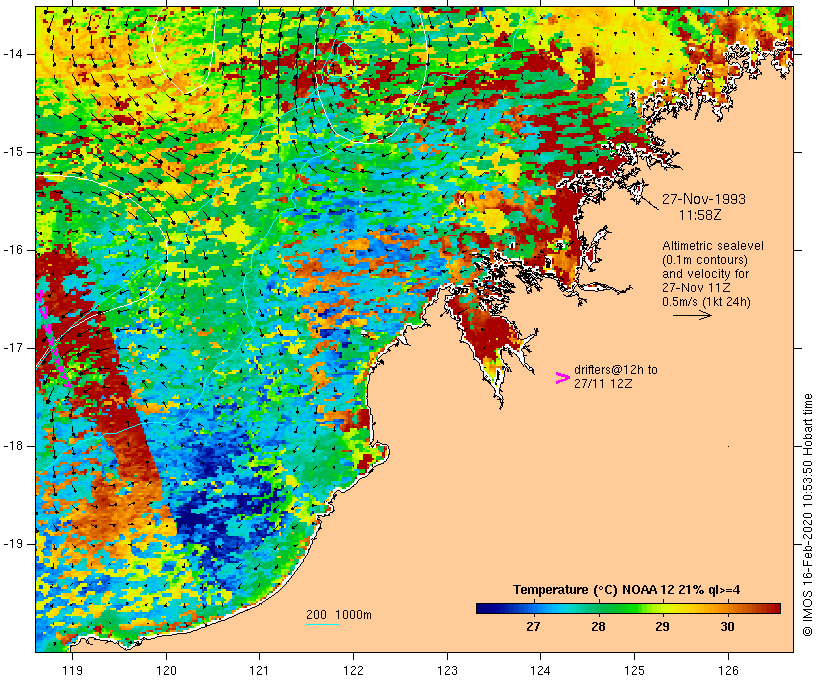Click the 'and velocity for' legend line

click(705, 274)
